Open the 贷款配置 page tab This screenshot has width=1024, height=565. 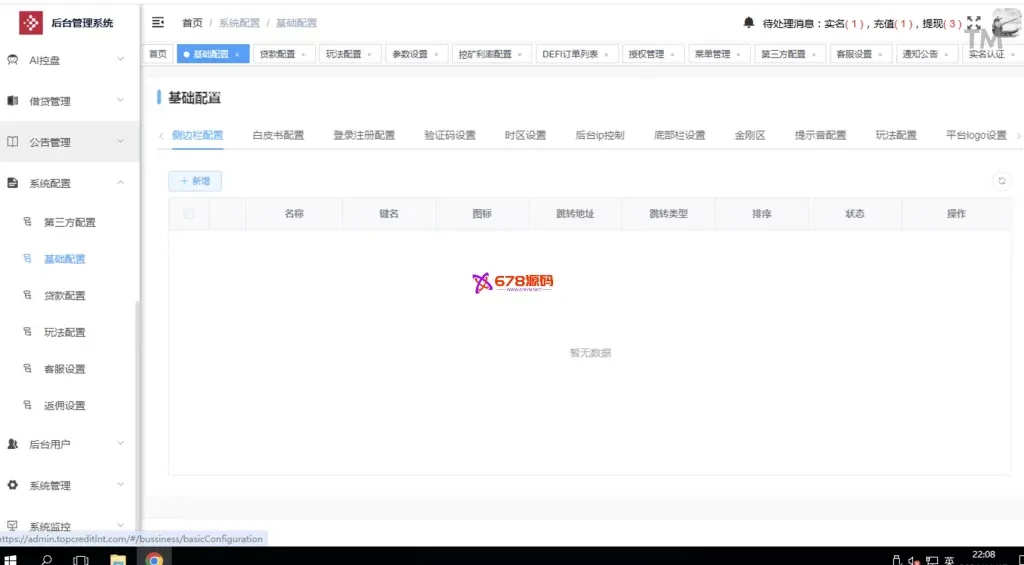pos(282,54)
